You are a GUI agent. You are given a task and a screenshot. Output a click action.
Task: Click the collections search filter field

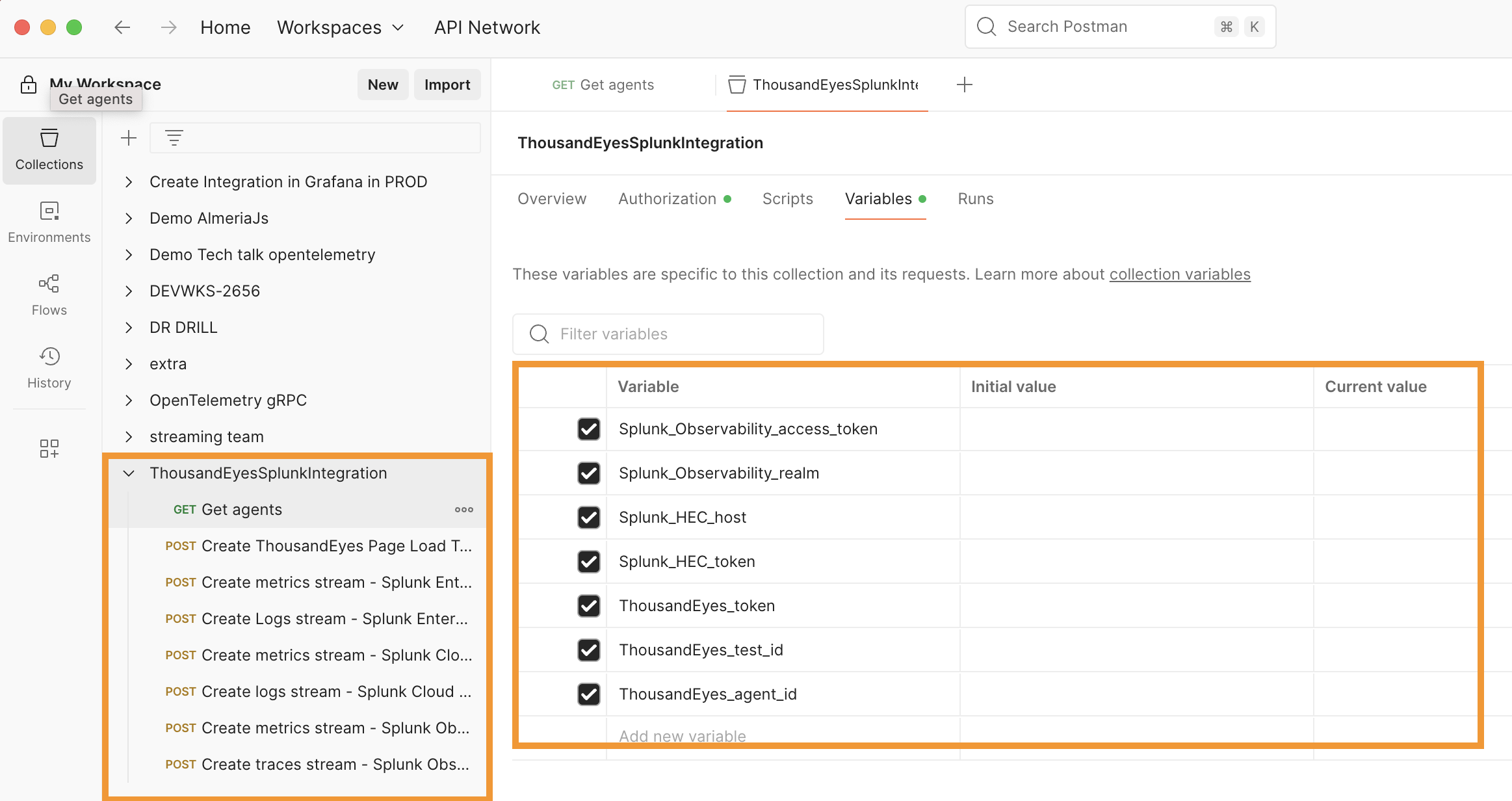click(x=315, y=138)
